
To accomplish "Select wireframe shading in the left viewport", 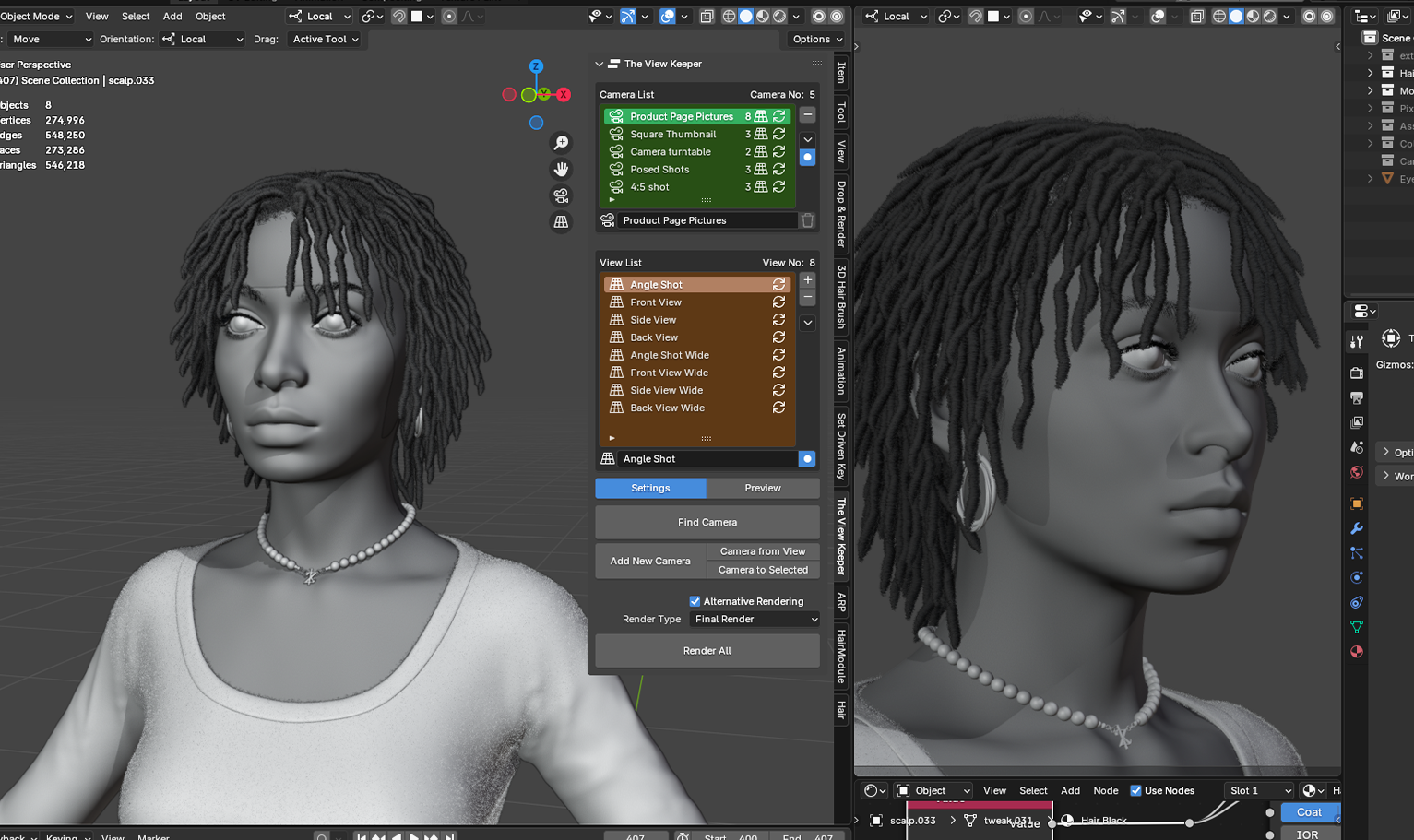I will 730,16.
